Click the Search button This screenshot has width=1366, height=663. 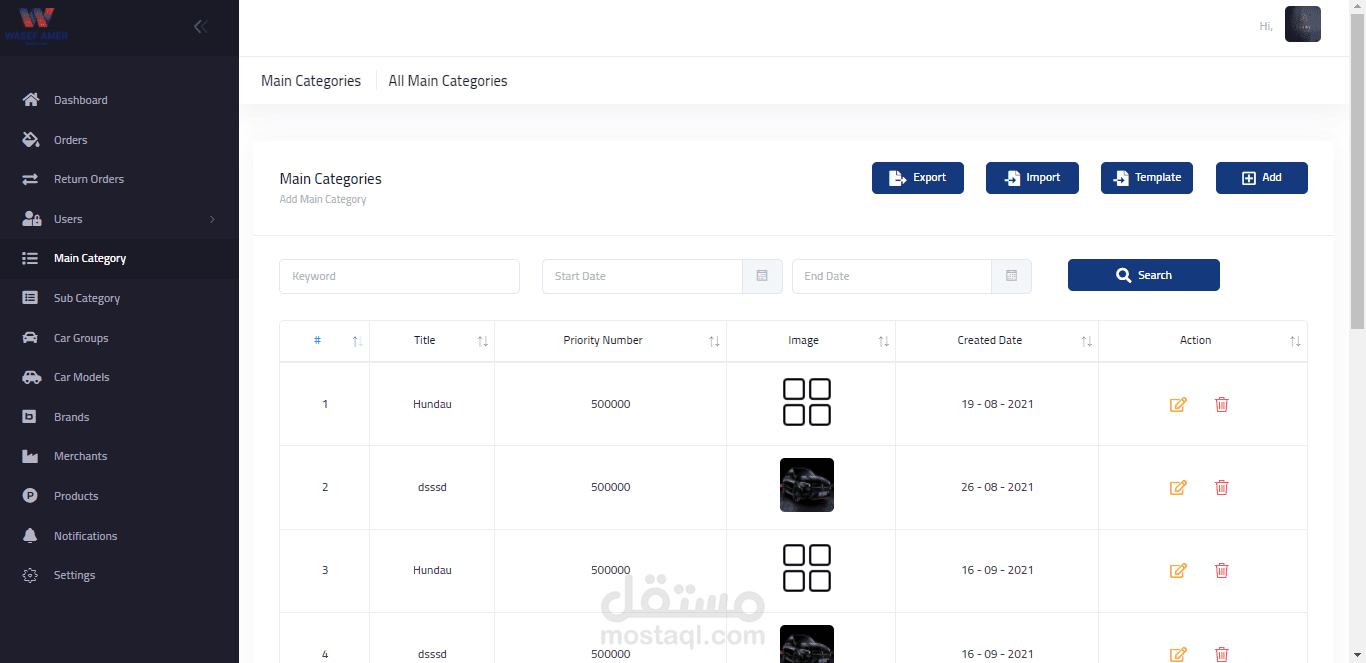click(x=1144, y=275)
